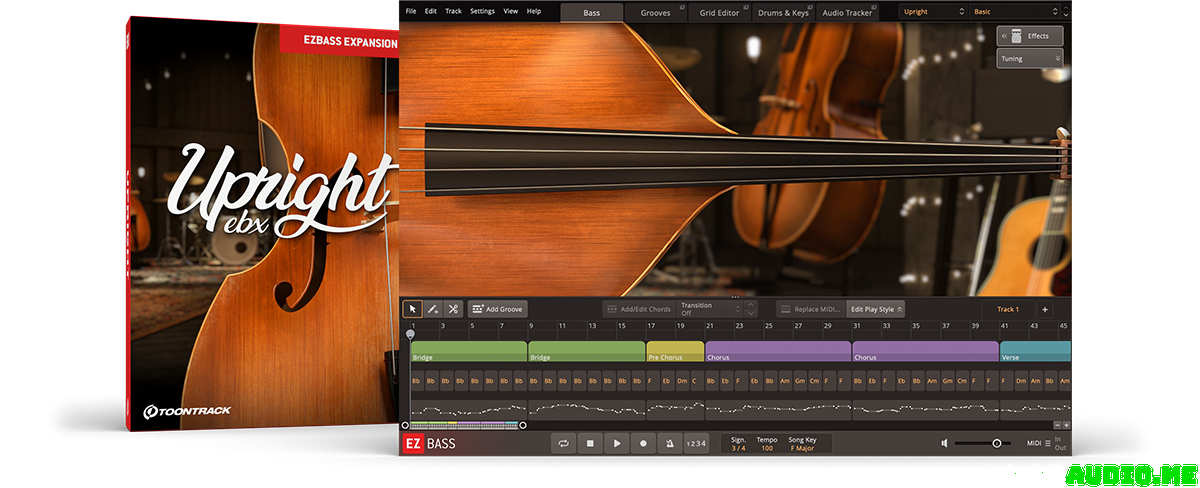The image size is (1200, 488).
Task: Click Replace MIDI button
Action: click(810, 309)
